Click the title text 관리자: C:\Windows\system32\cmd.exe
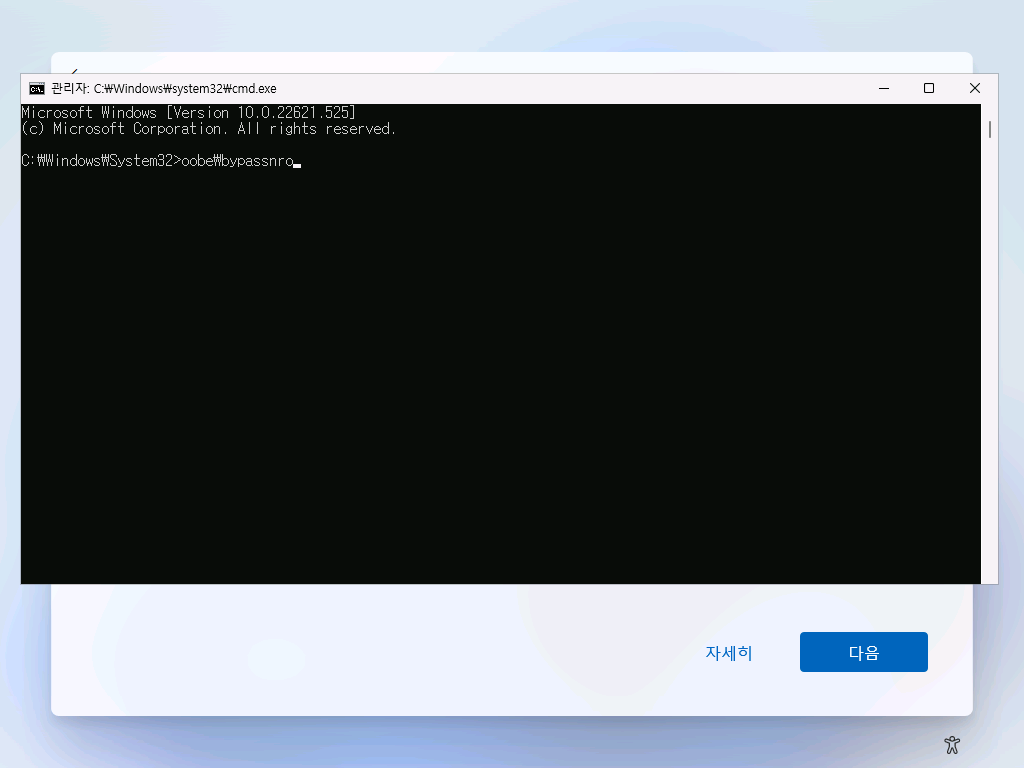Screen dimensions: 1024x768 (x=164, y=89)
